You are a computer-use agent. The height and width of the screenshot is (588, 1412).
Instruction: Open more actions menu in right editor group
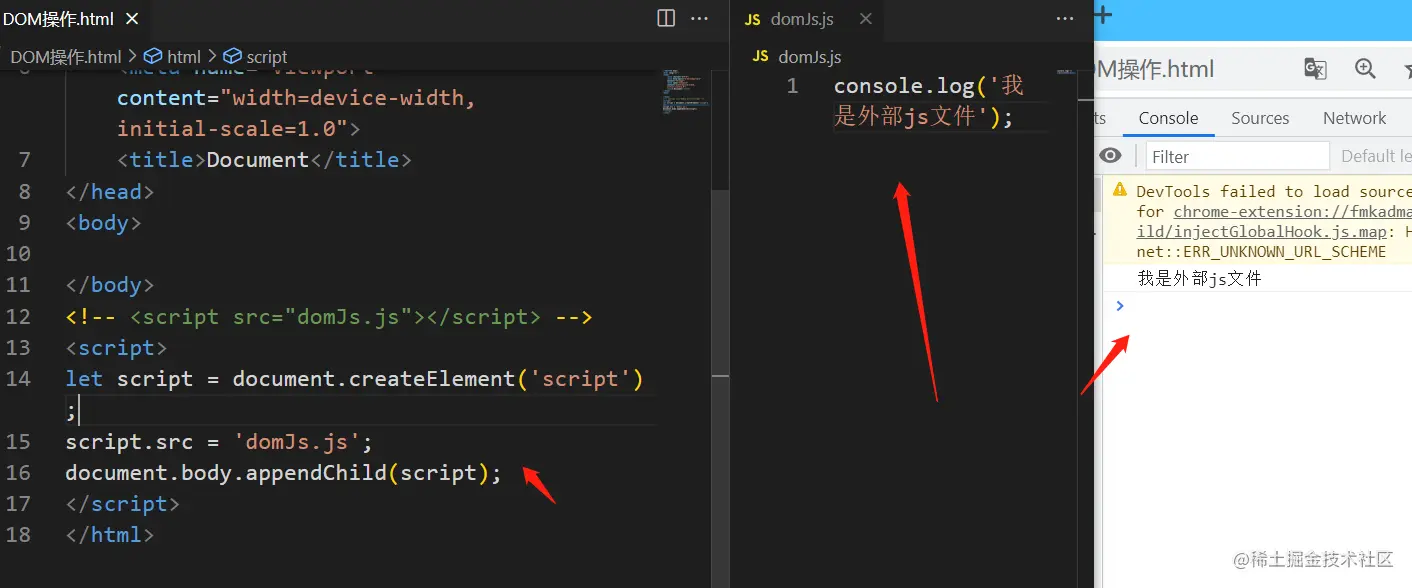click(x=1067, y=18)
